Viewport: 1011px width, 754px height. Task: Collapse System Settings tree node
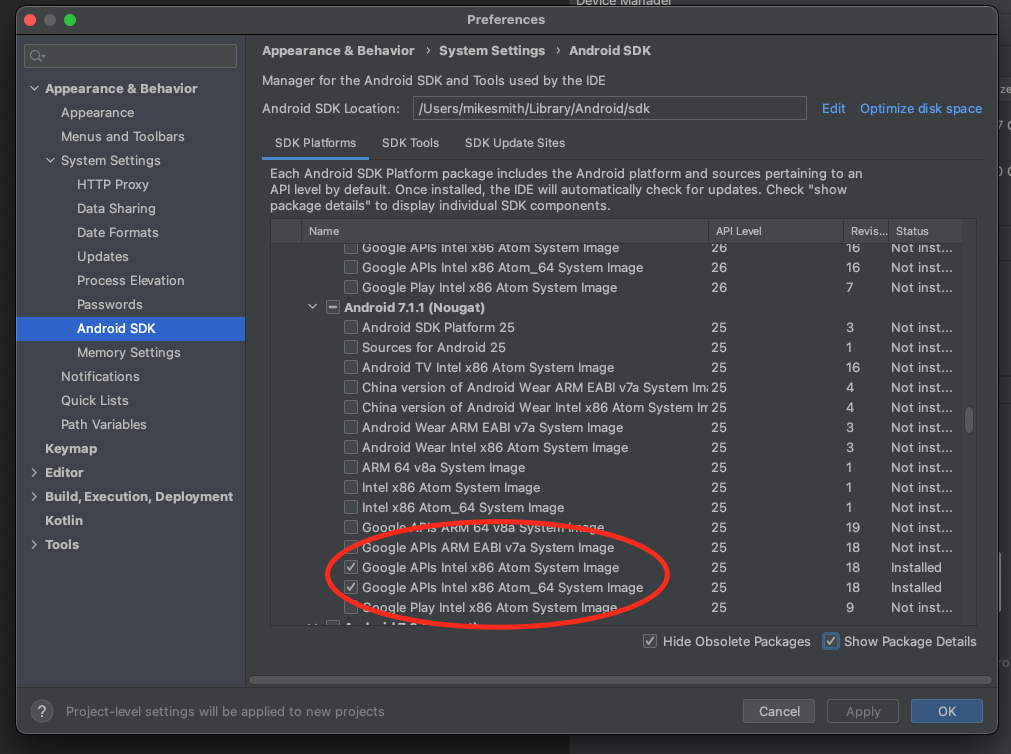pyautogui.click(x=50, y=161)
